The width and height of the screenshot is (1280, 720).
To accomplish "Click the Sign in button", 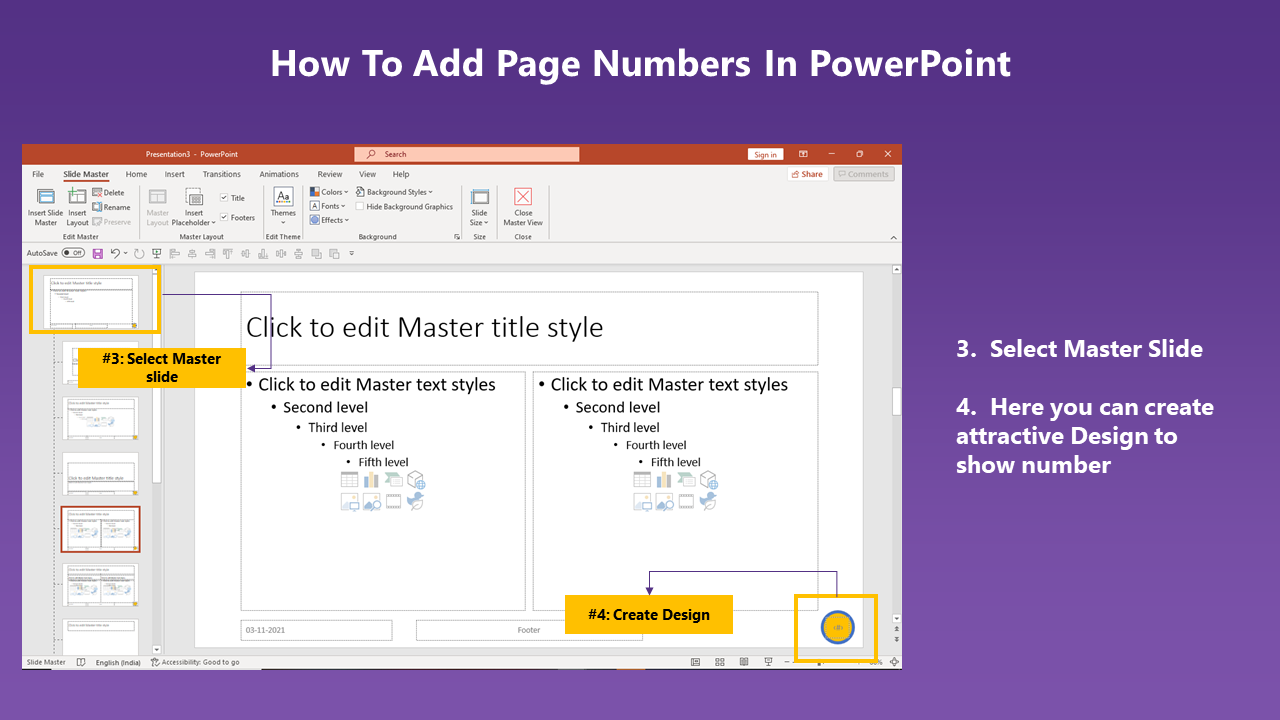I will [x=765, y=154].
